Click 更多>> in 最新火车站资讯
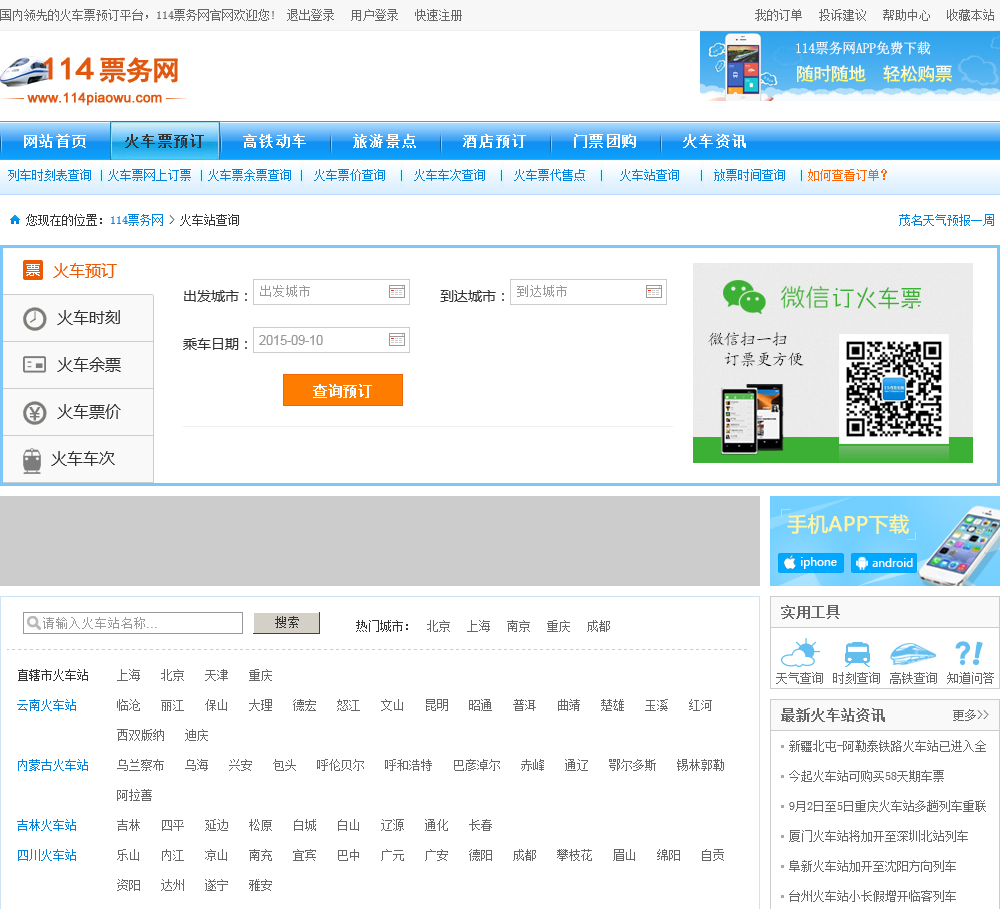The width and height of the screenshot is (1000, 909). (970, 715)
